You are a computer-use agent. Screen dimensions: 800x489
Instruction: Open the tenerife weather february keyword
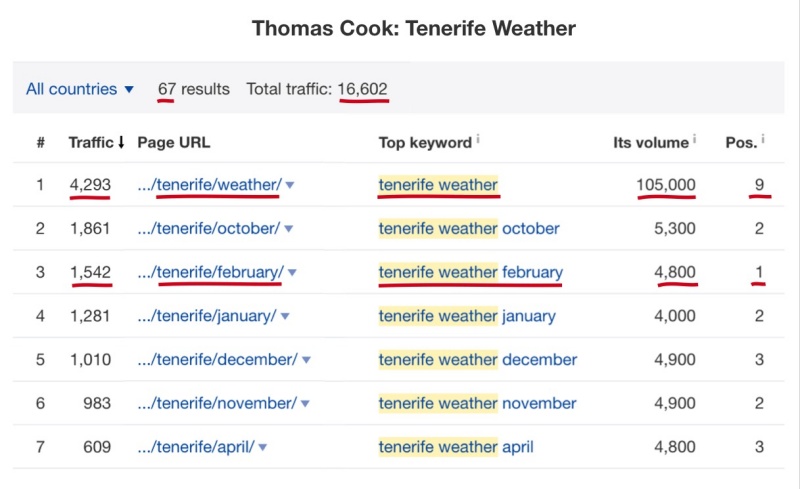click(470, 272)
